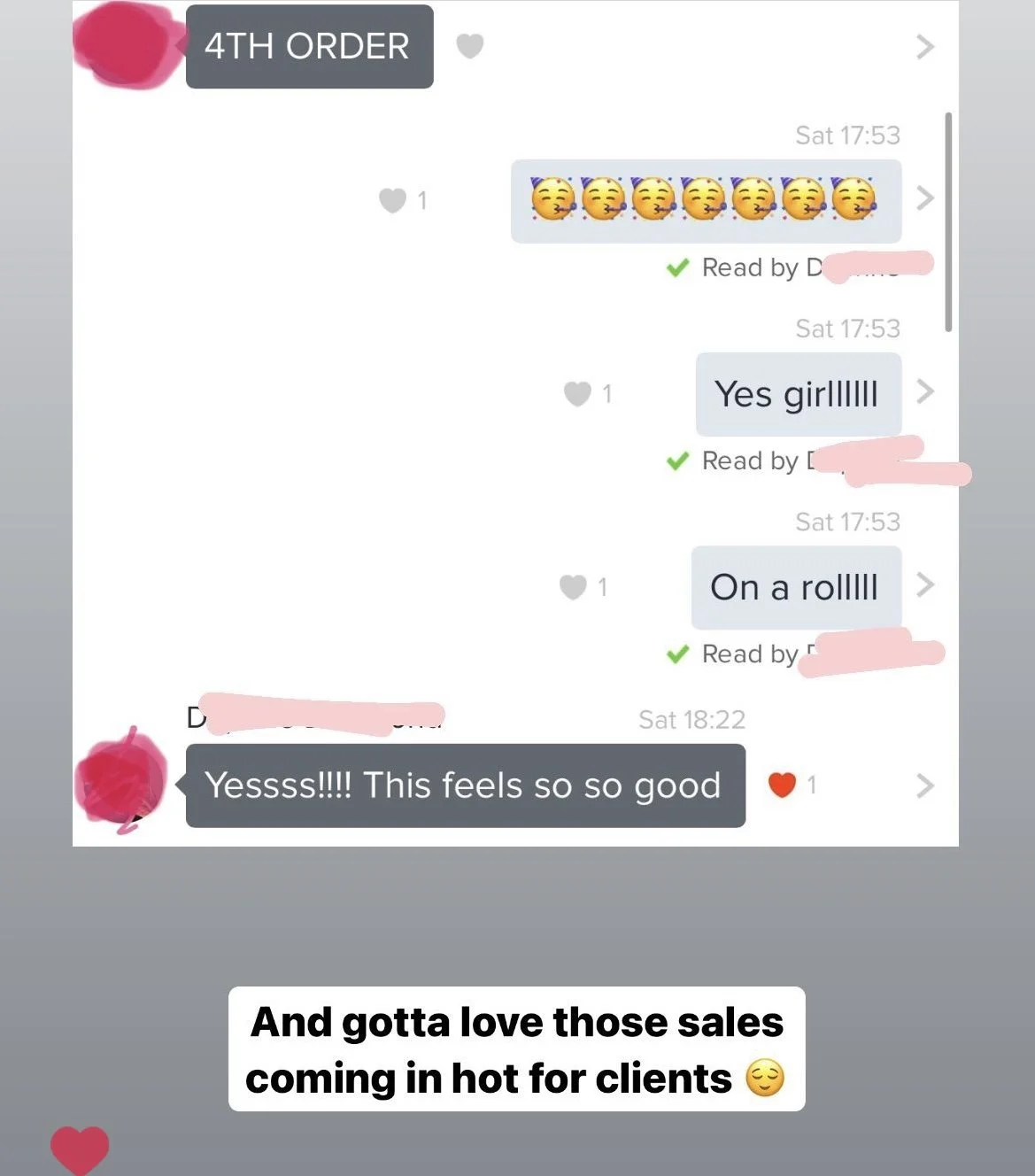Tap red heart on Yessss this feels good message
The width and height of the screenshot is (1035, 1176).
(x=782, y=785)
